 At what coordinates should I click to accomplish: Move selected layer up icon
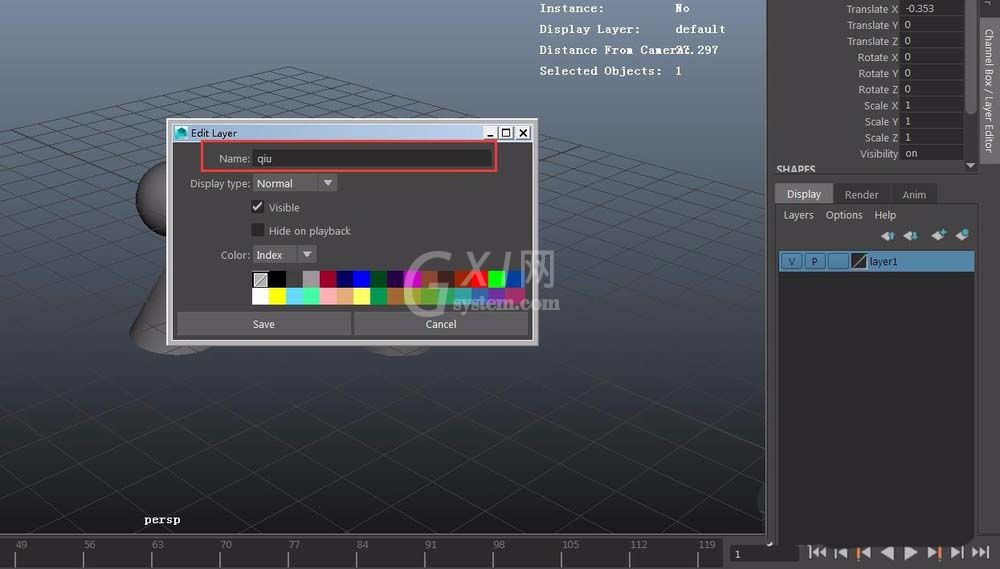click(887, 235)
